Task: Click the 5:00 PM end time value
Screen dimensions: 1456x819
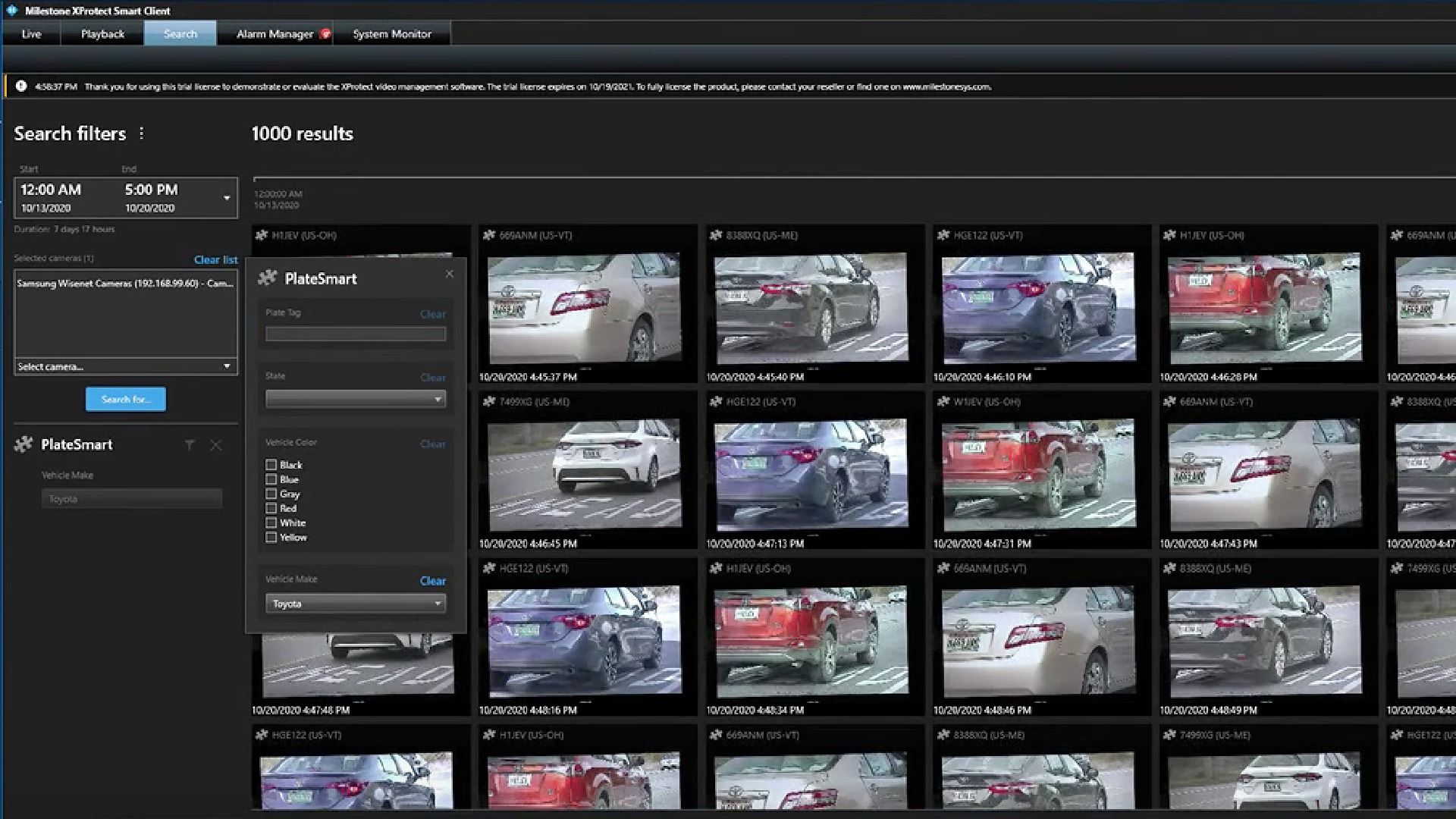Action: point(151,190)
